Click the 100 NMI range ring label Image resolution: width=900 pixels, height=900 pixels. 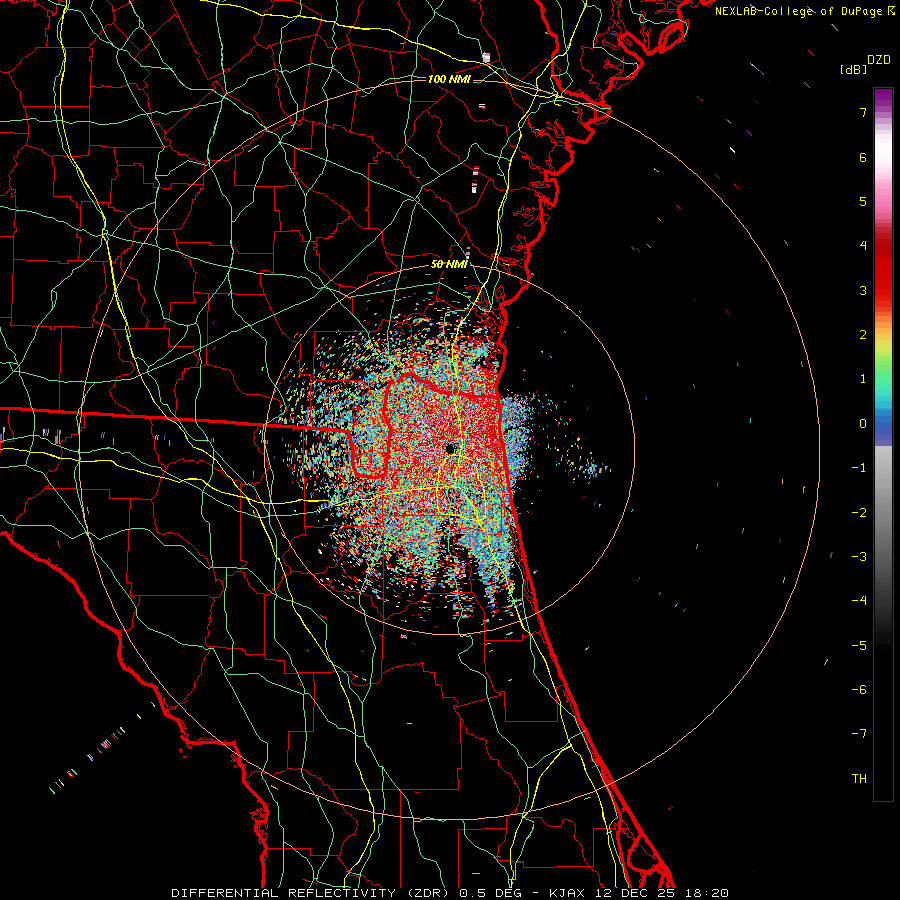pos(449,79)
